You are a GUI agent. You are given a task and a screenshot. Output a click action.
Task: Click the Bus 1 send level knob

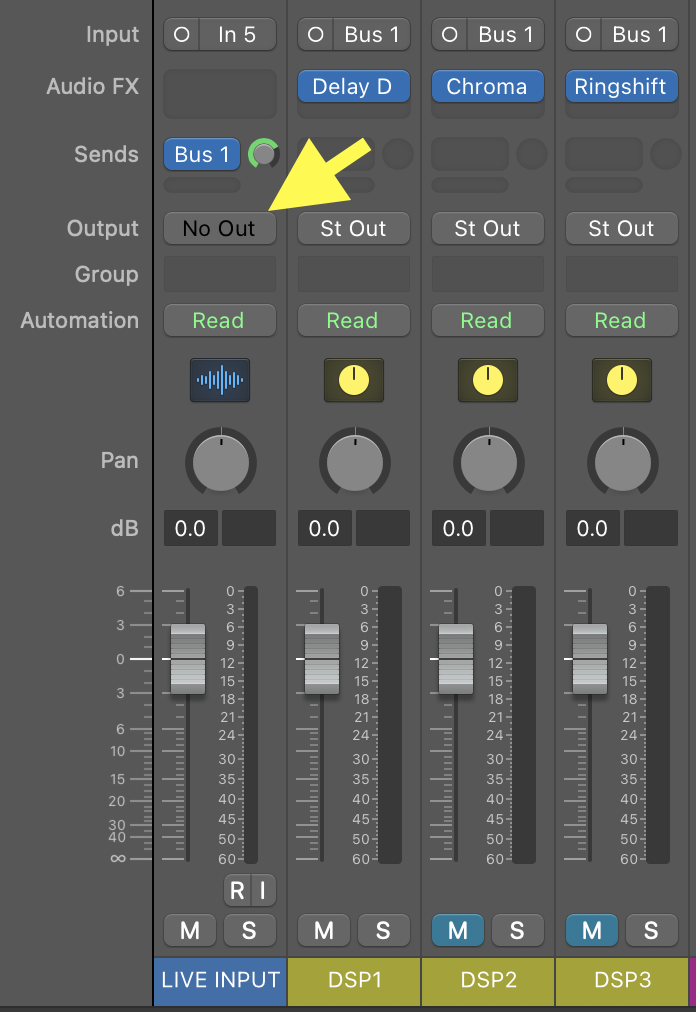[263, 154]
